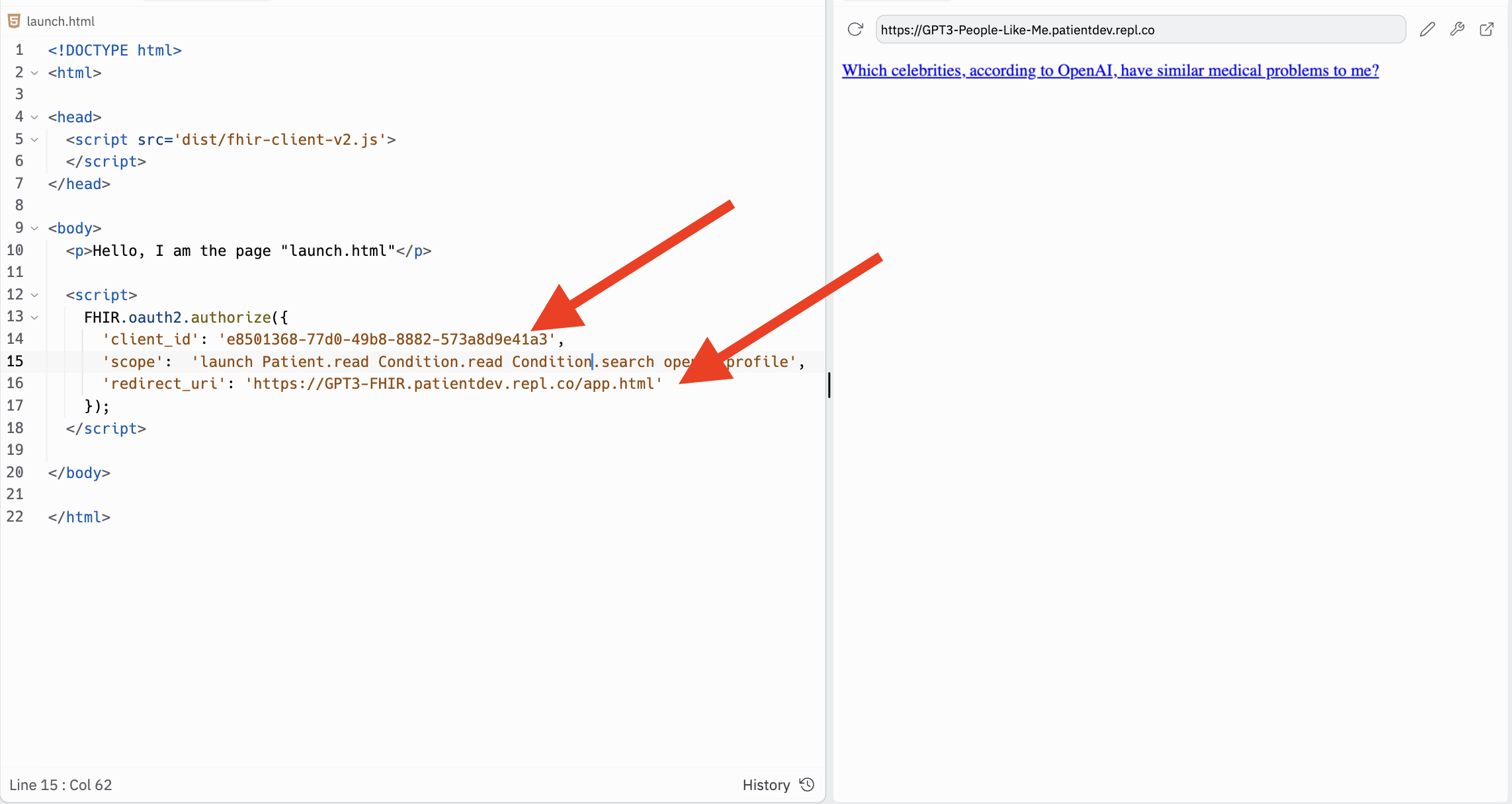Click the closing brace line 17
Image resolution: width=1512 pixels, height=804 pixels.
pyautogui.click(x=97, y=406)
